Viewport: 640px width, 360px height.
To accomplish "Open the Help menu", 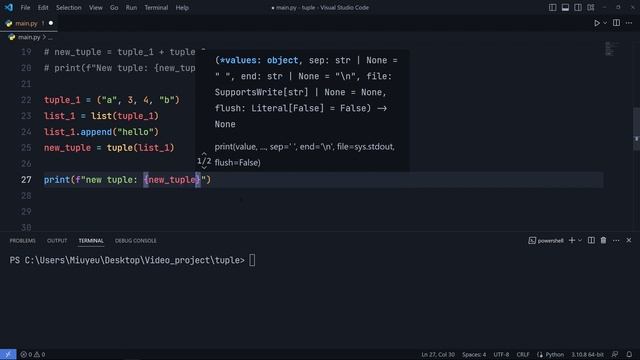I will click(182, 7).
